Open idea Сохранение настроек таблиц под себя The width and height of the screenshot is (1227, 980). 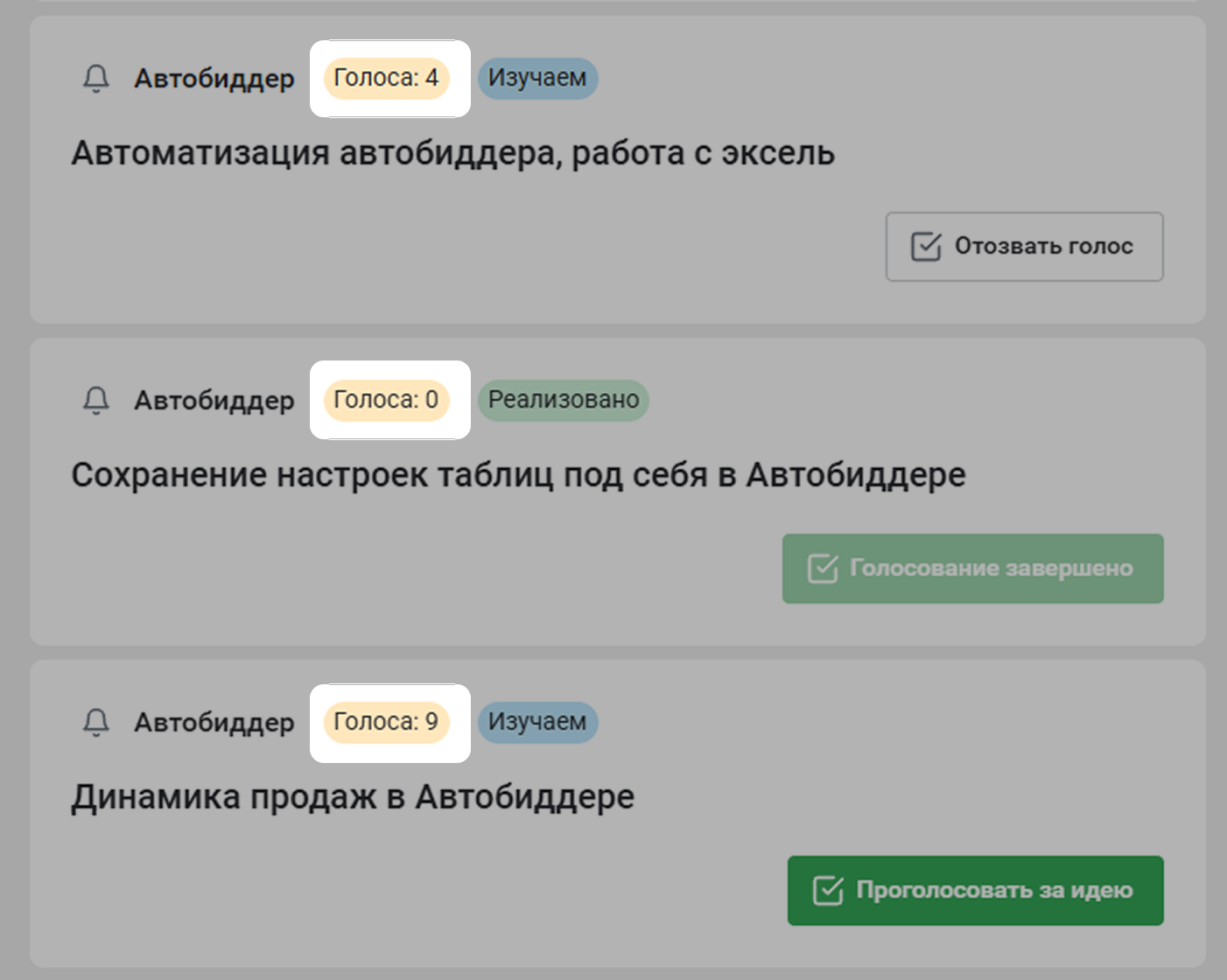518,475
